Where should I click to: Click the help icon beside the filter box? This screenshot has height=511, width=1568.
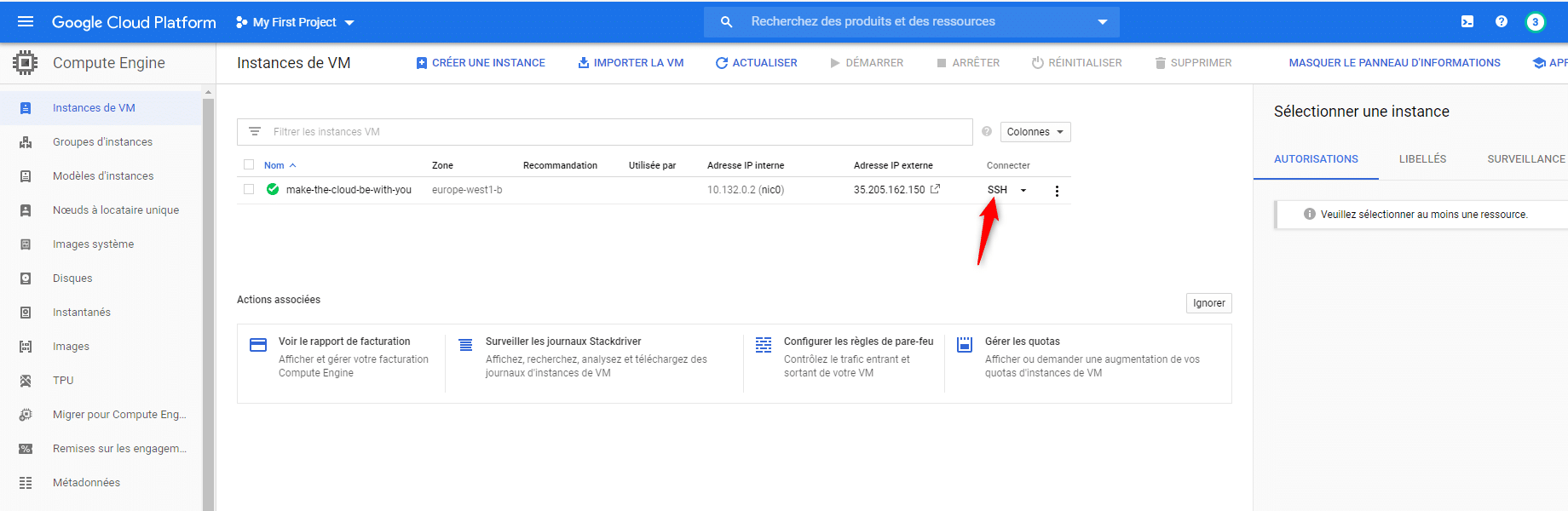click(x=986, y=132)
